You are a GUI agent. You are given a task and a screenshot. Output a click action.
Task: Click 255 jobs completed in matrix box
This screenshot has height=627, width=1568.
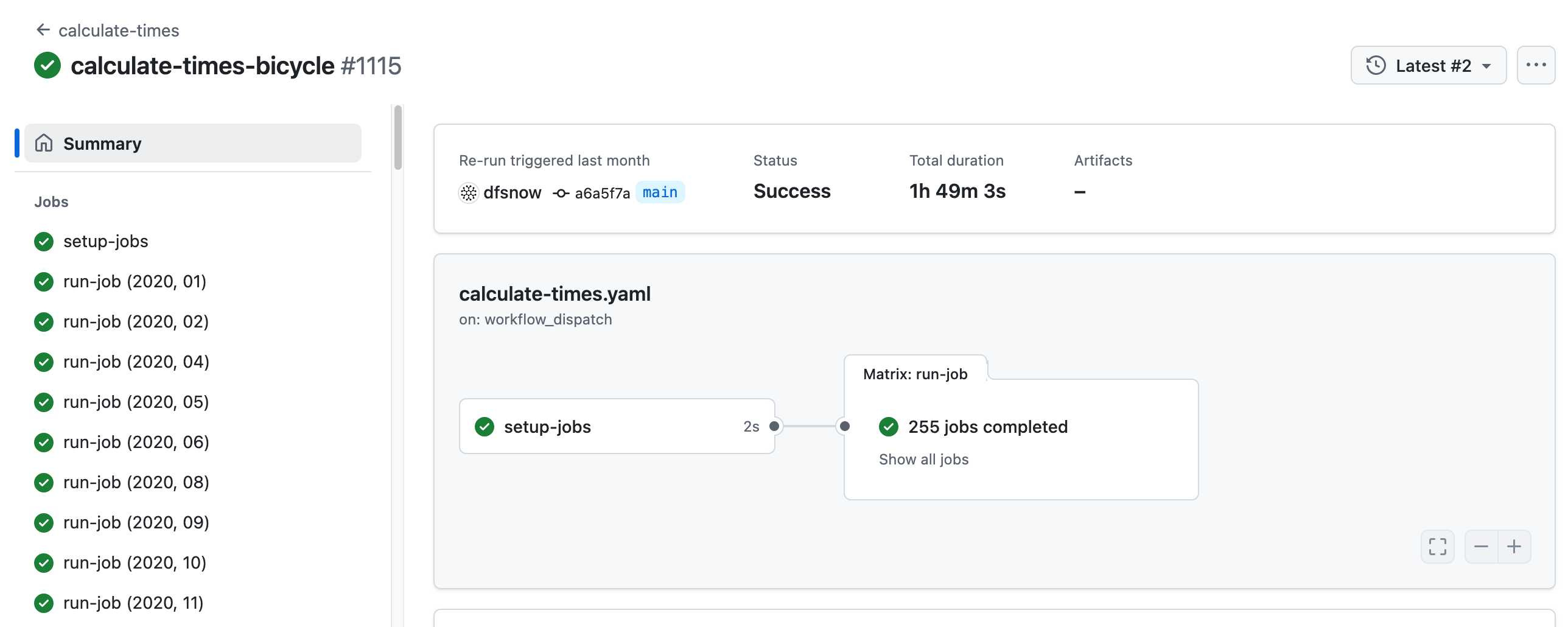click(x=988, y=427)
